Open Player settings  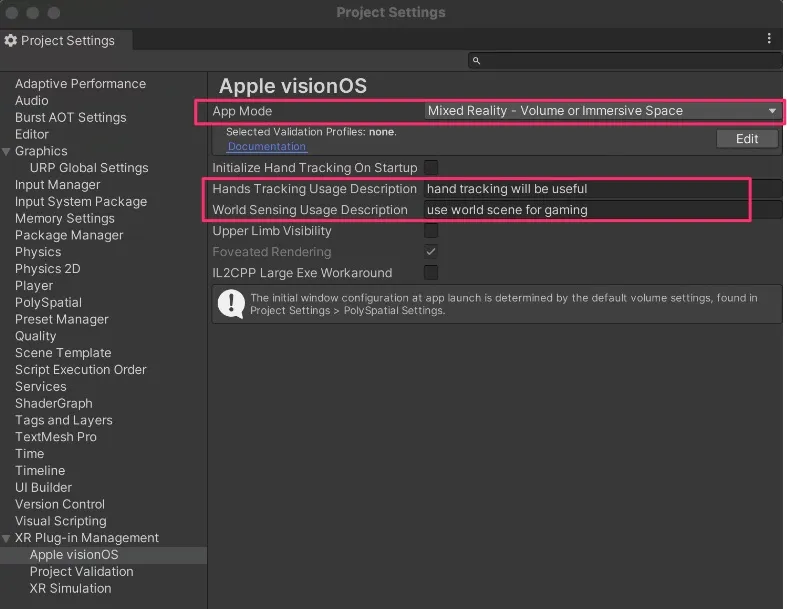[34, 286]
